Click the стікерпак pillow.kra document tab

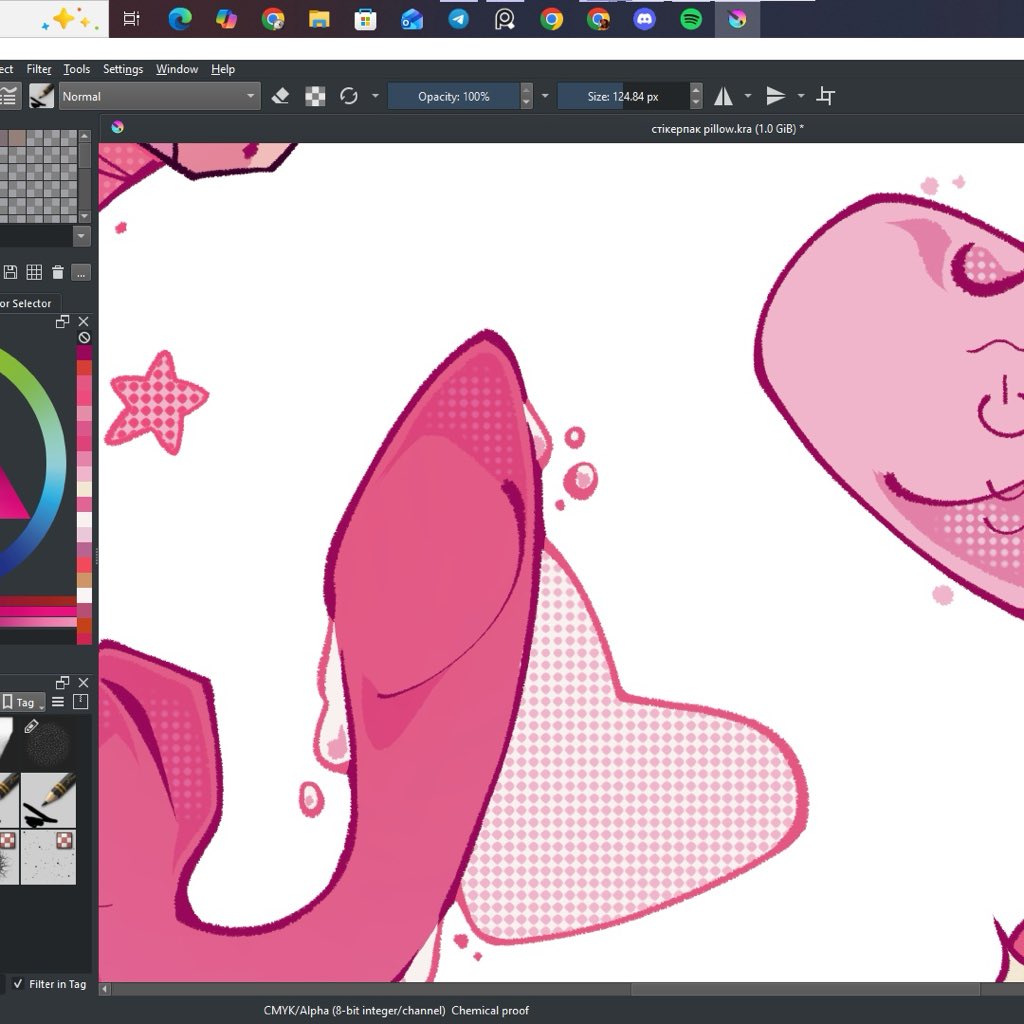(x=727, y=129)
